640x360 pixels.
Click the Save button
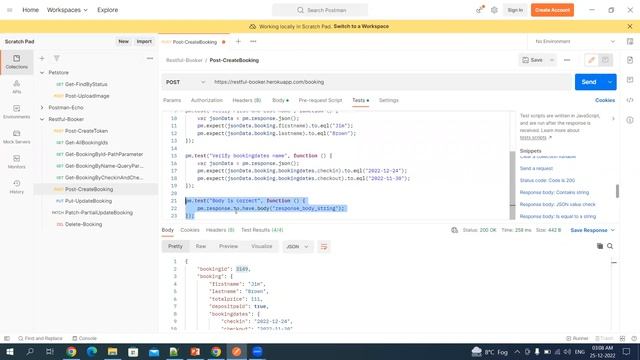pos(533,60)
